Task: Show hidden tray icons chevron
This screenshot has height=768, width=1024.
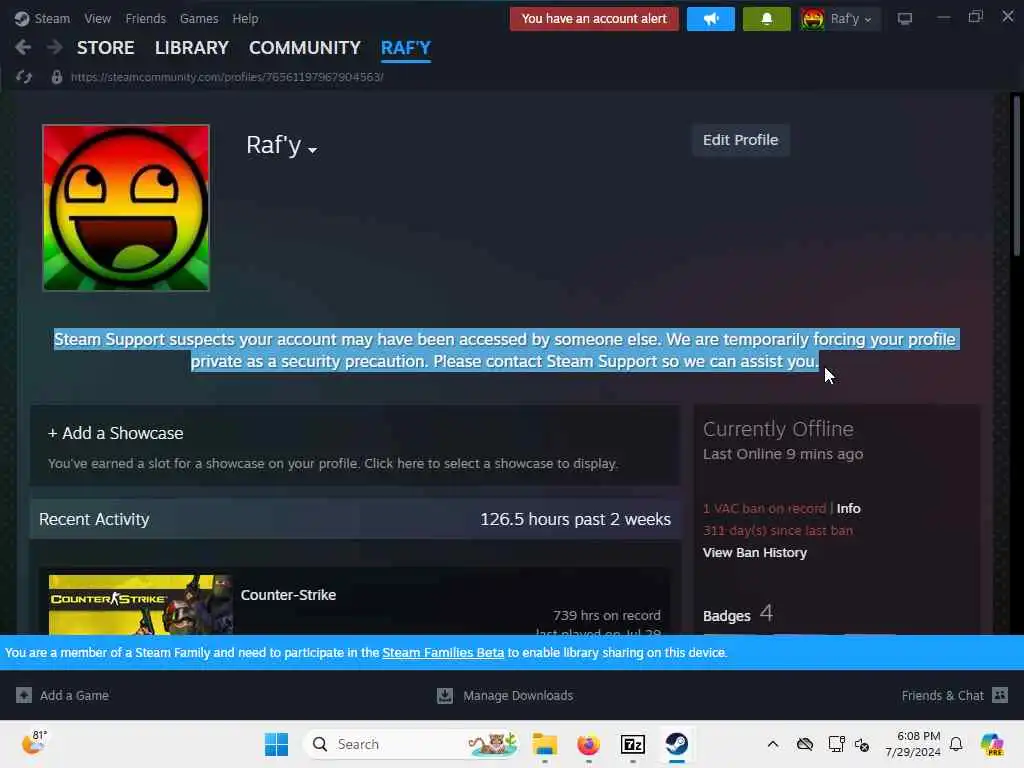Action: tap(773, 744)
